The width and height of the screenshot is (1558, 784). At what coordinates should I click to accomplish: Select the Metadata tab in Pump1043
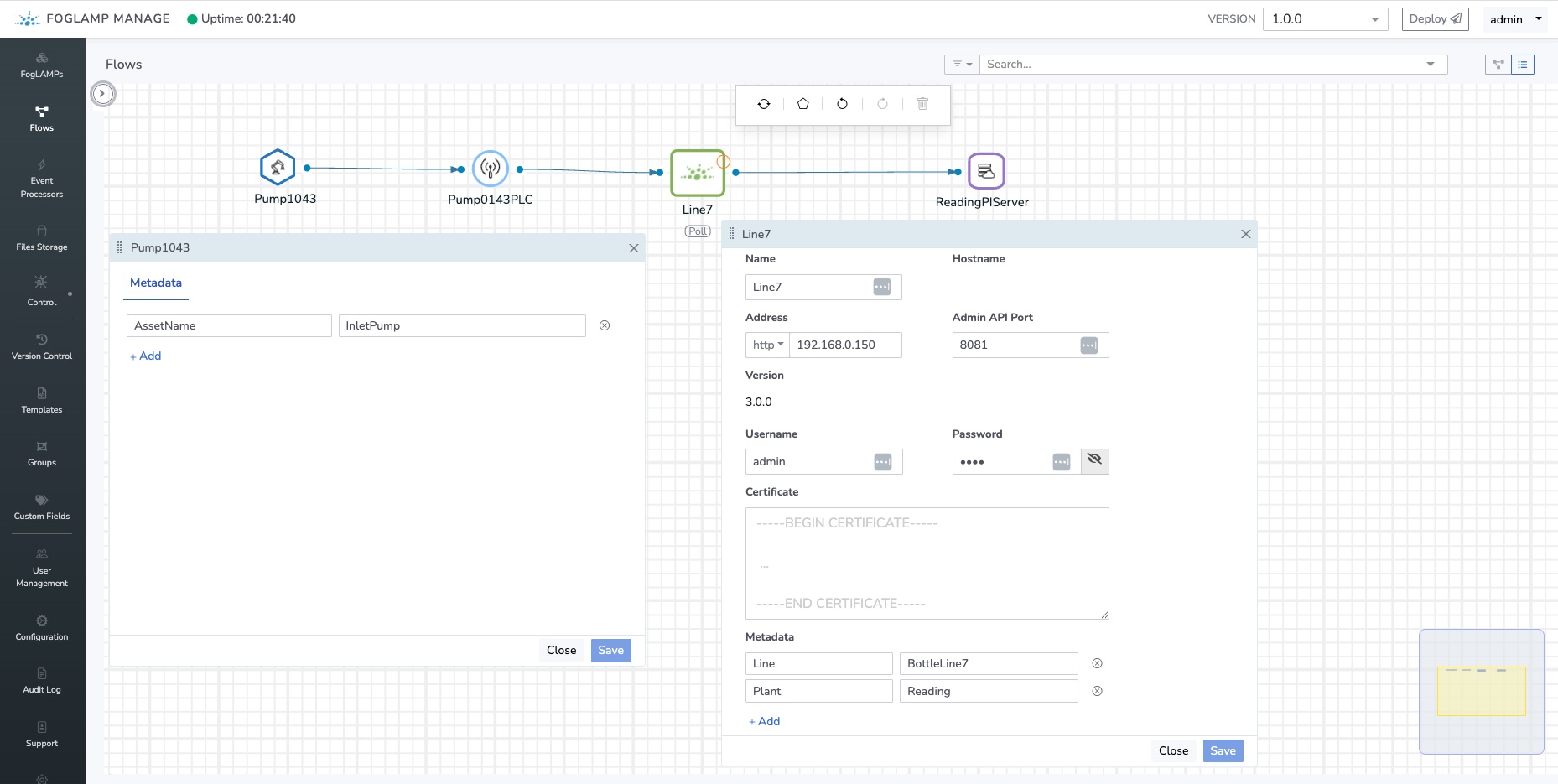(156, 283)
